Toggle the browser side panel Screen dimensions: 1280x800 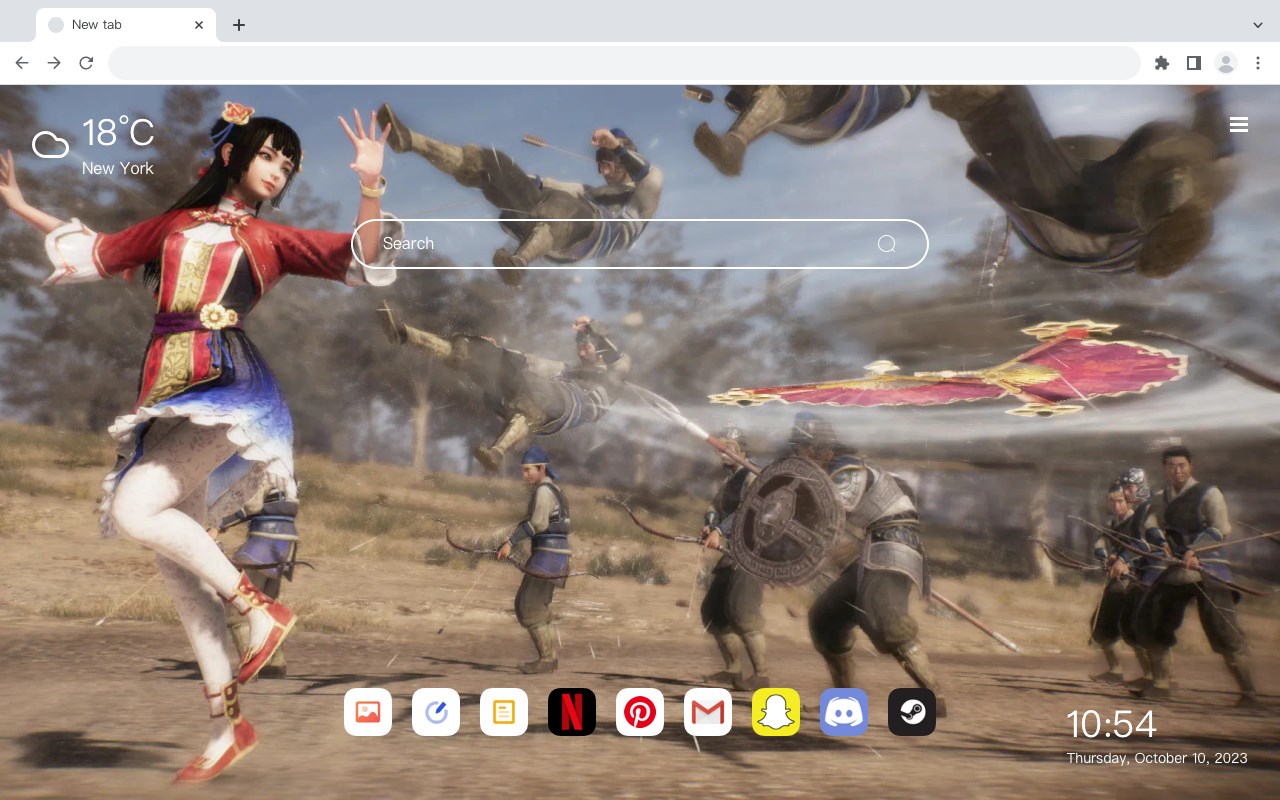pyautogui.click(x=1193, y=63)
